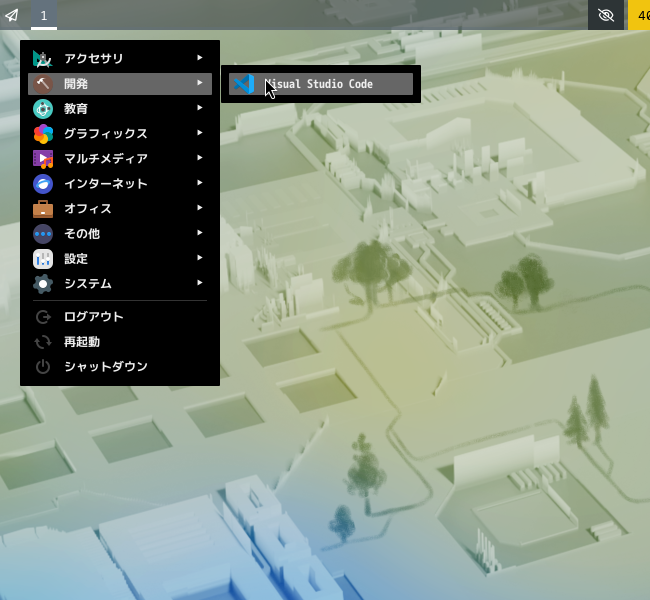Open the 教育 menu entry

(120, 109)
